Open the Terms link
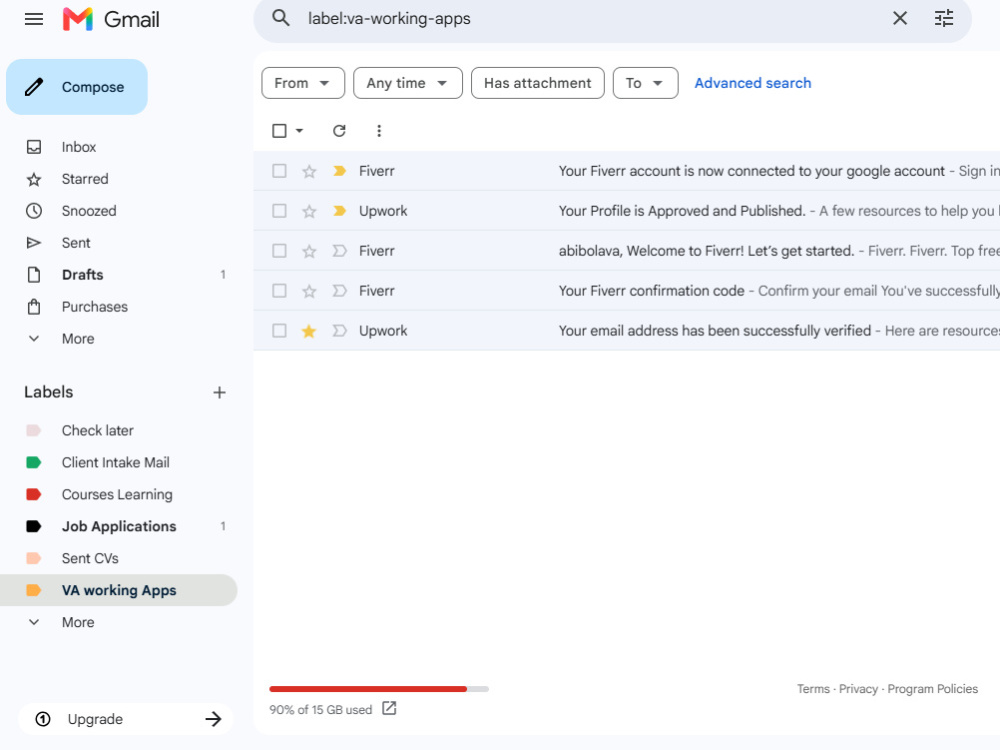This screenshot has height=750, width=1000. [813, 689]
